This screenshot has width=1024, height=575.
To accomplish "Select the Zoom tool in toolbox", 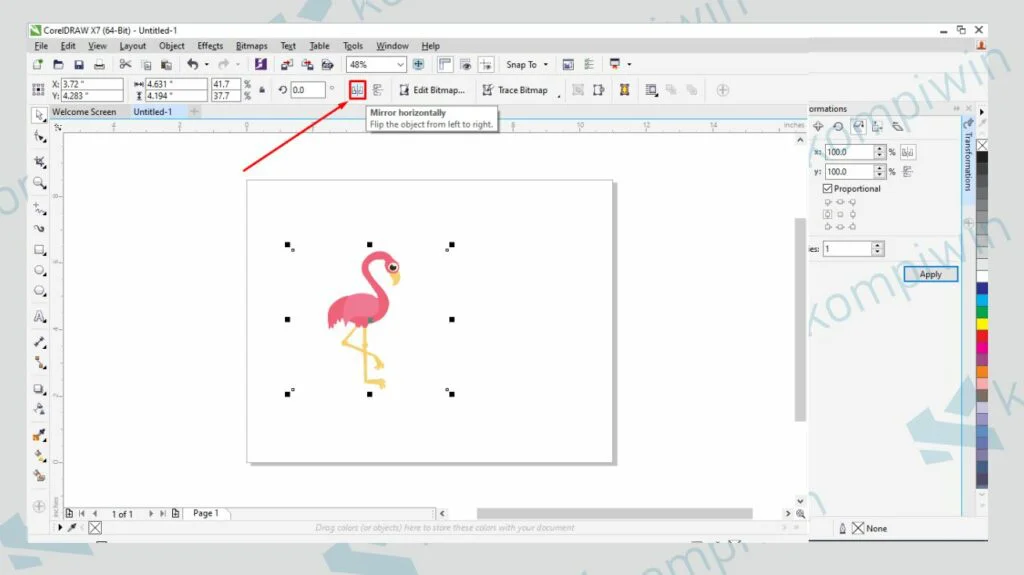I will (40, 183).
